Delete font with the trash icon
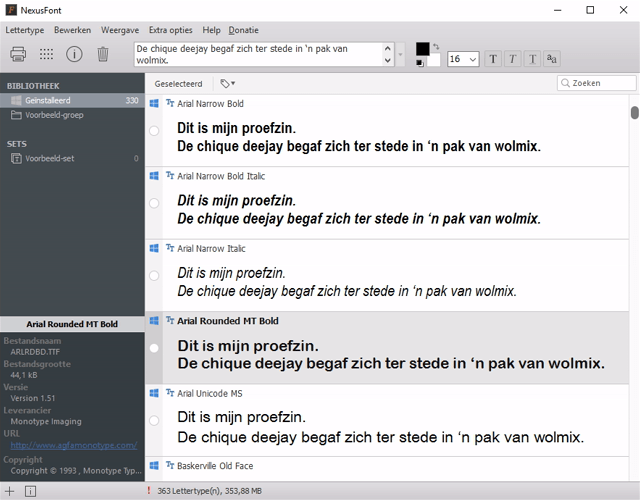 (x=103, y=54)
